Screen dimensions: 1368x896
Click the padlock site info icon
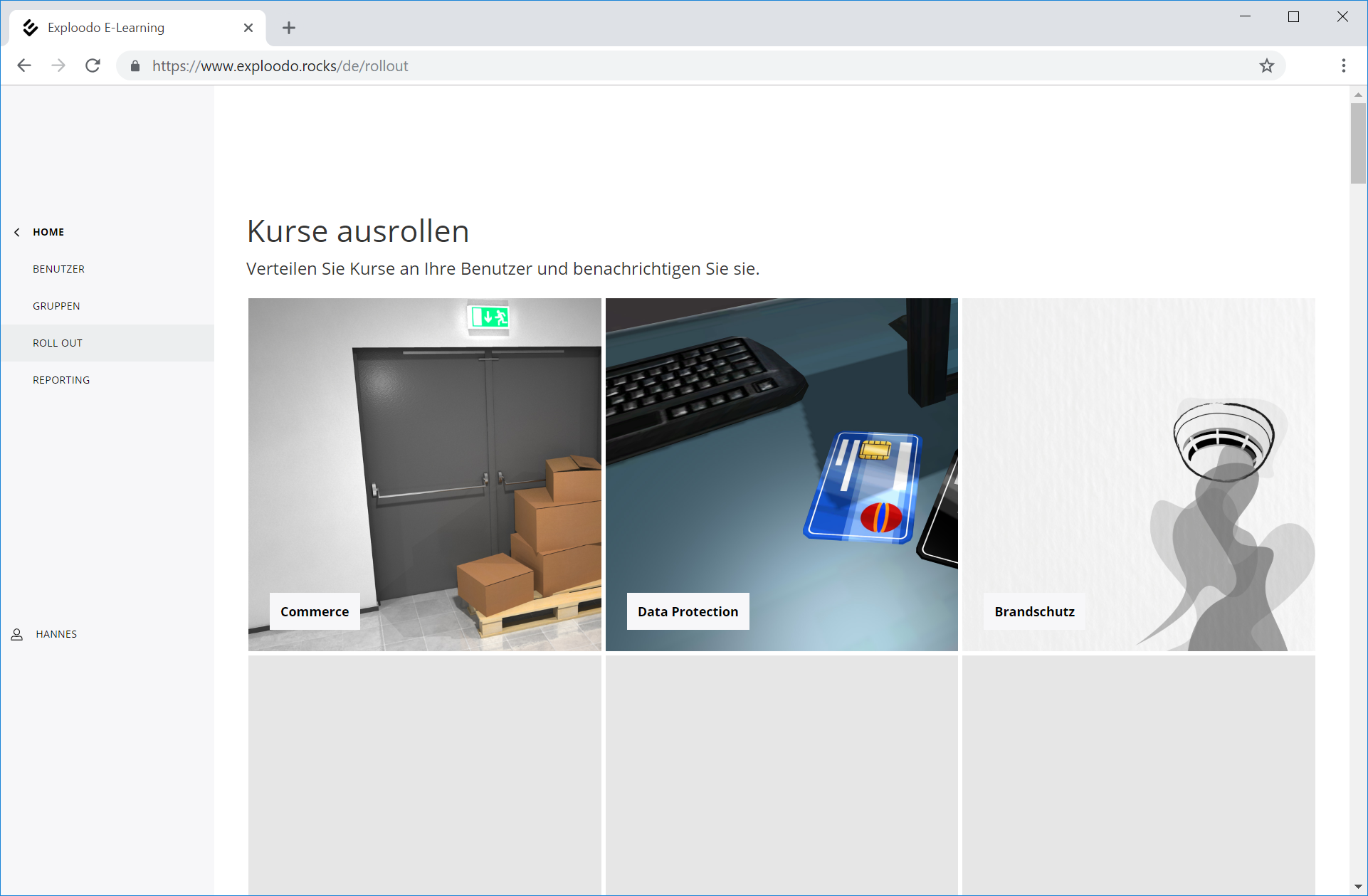tap(135, 66)
